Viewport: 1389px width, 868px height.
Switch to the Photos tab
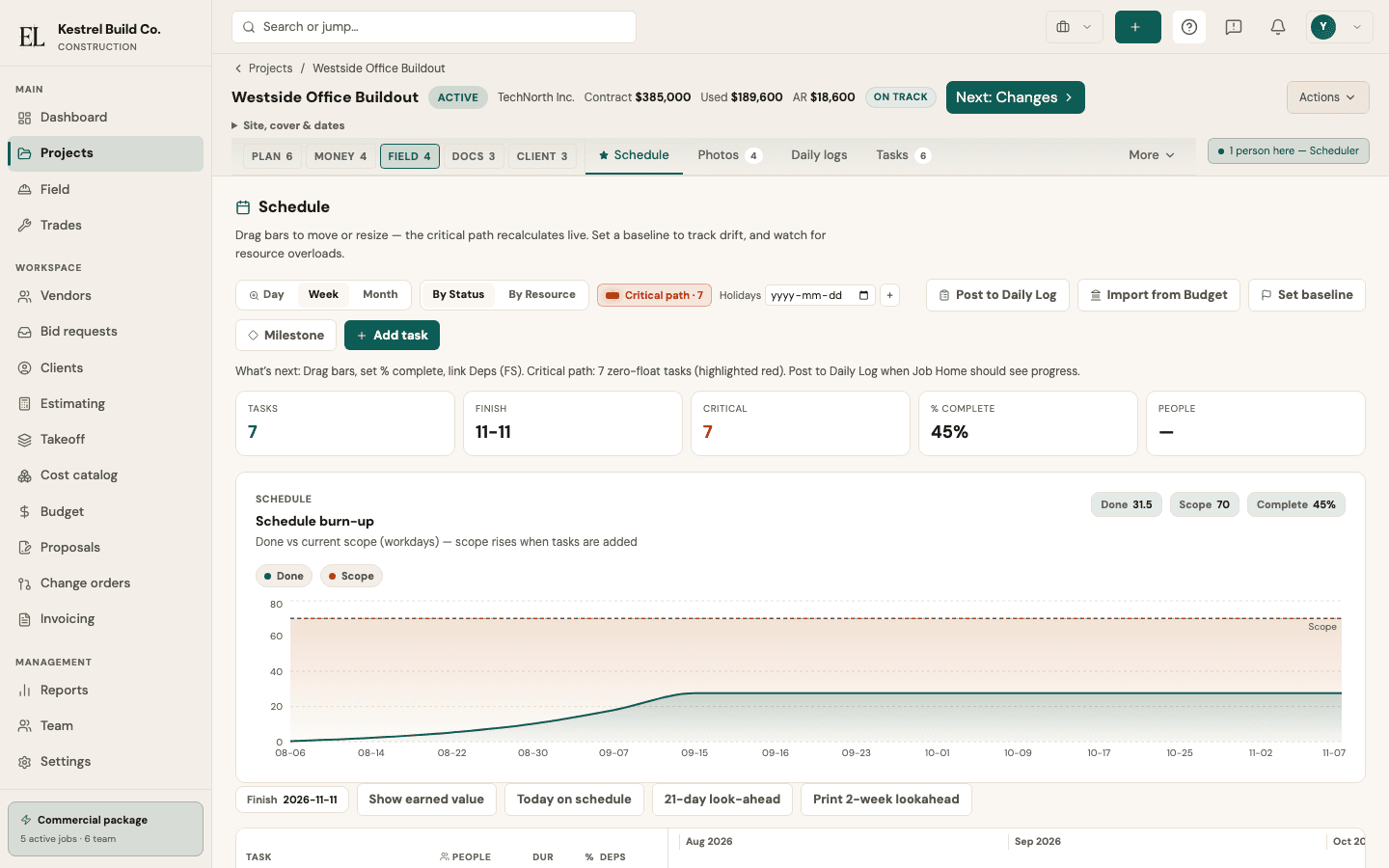(729, 155)
